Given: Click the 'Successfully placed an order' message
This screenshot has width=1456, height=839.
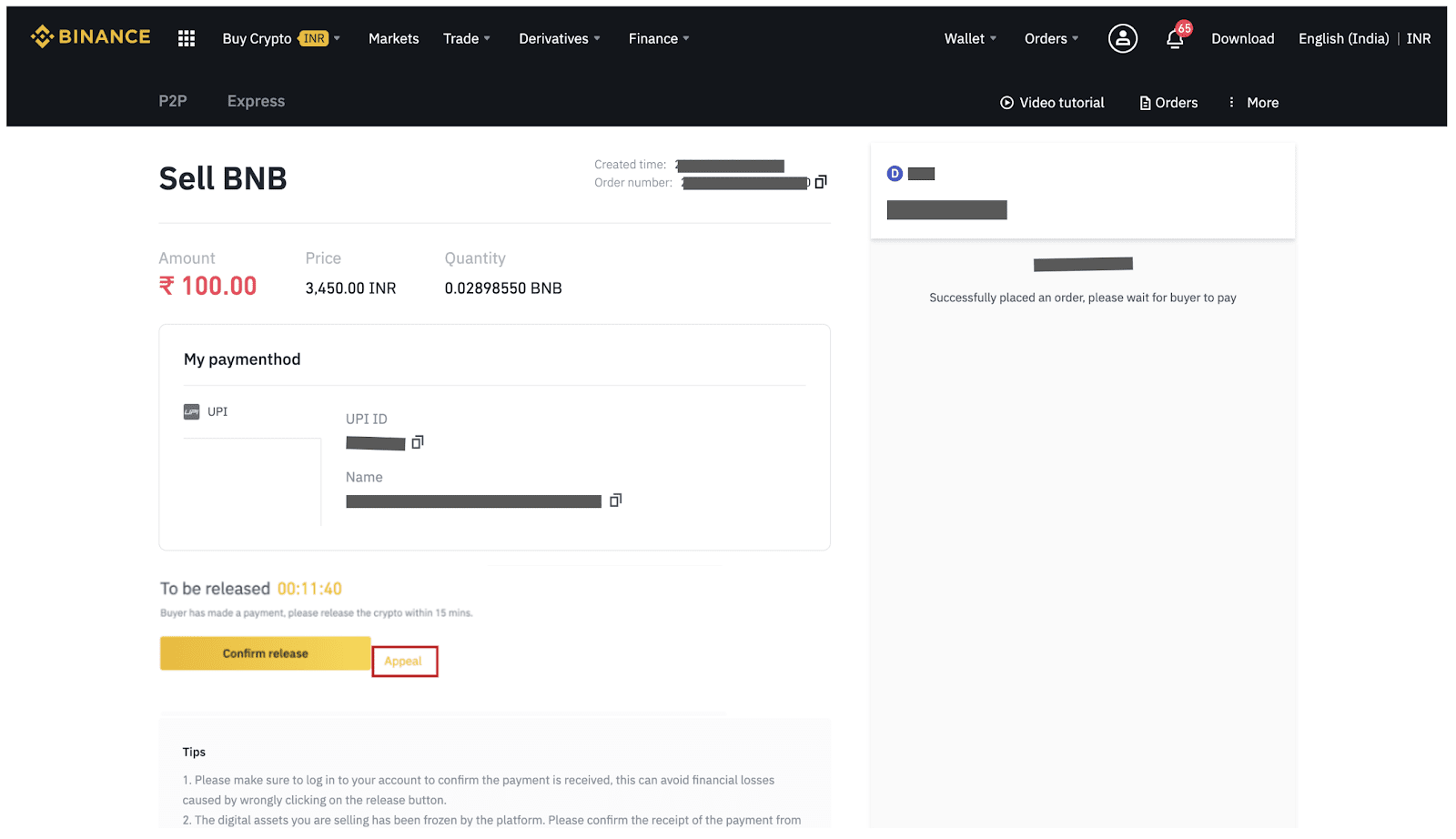Looking at the screenshot, I should [1082, 298].
